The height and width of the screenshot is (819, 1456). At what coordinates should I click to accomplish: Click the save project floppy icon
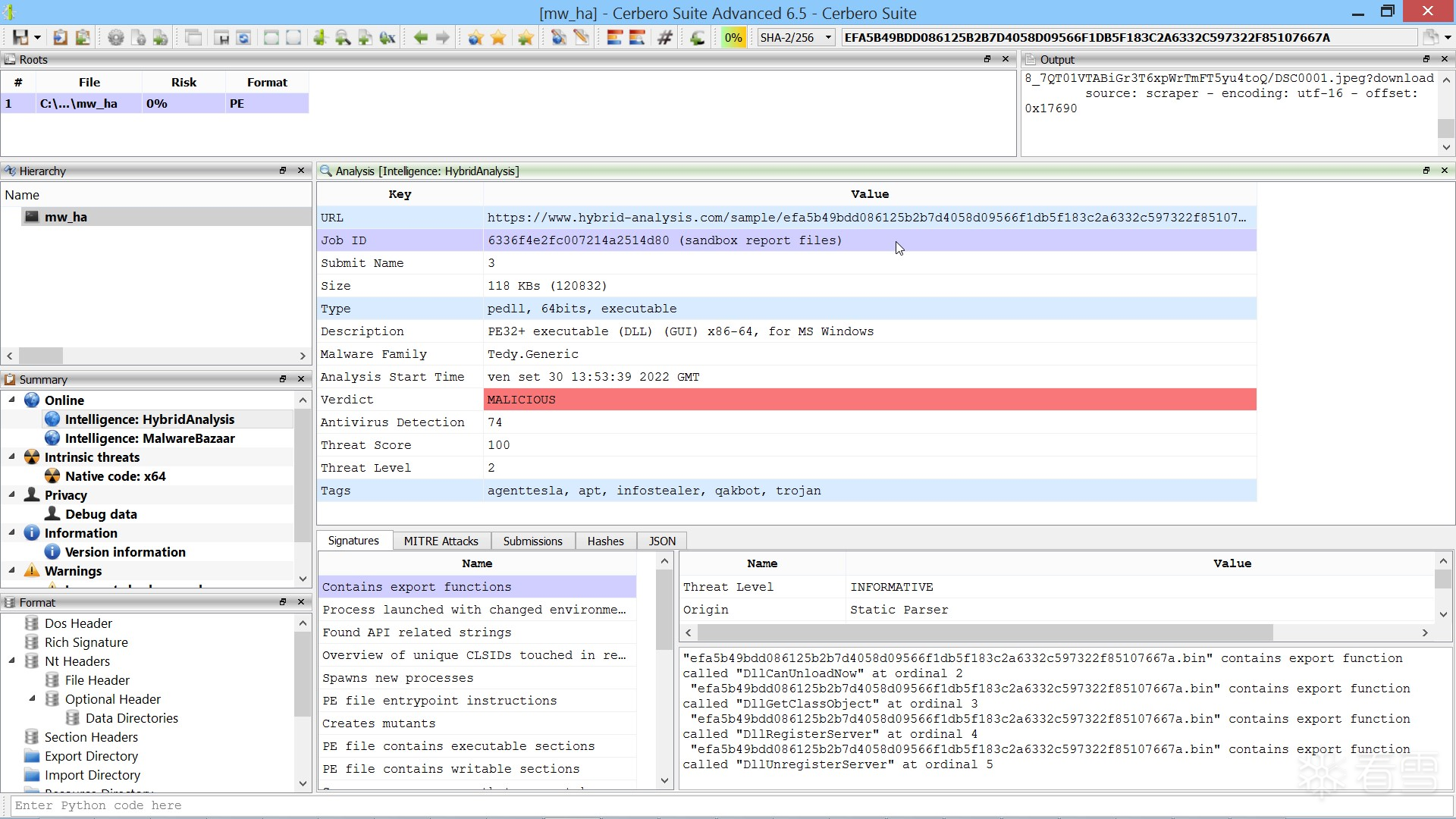point(20,37)
